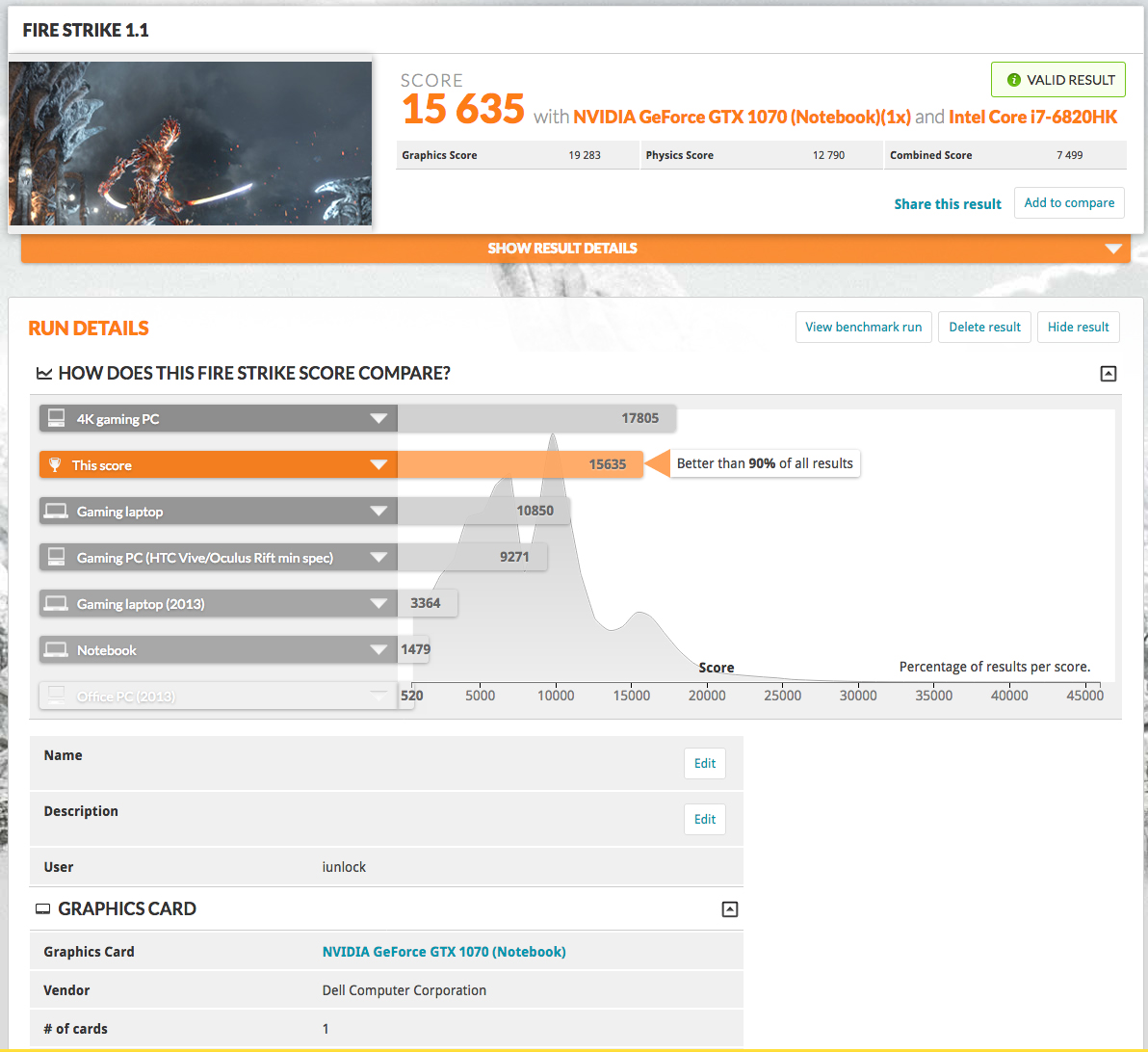Click the white arrow on result details bar

1113,249
